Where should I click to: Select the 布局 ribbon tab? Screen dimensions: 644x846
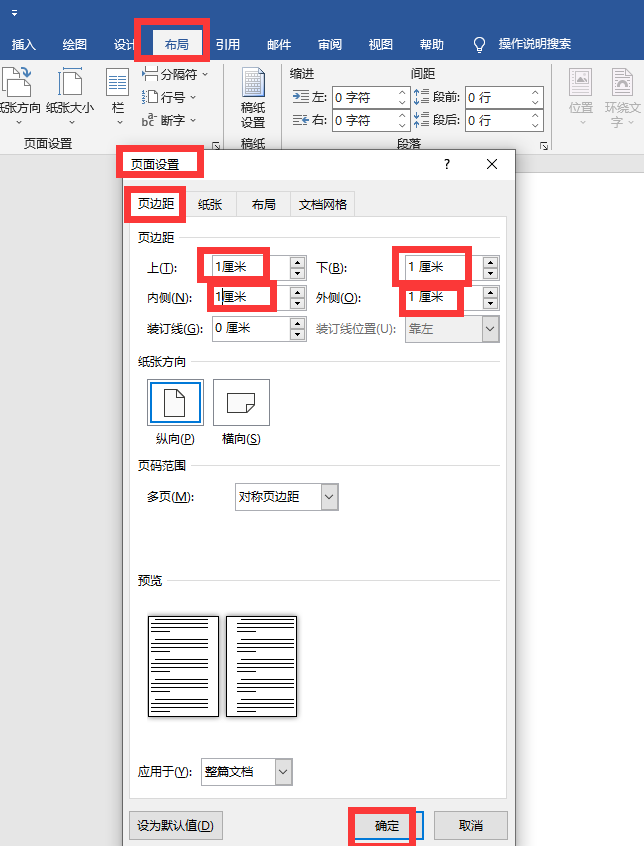[177, 44]
